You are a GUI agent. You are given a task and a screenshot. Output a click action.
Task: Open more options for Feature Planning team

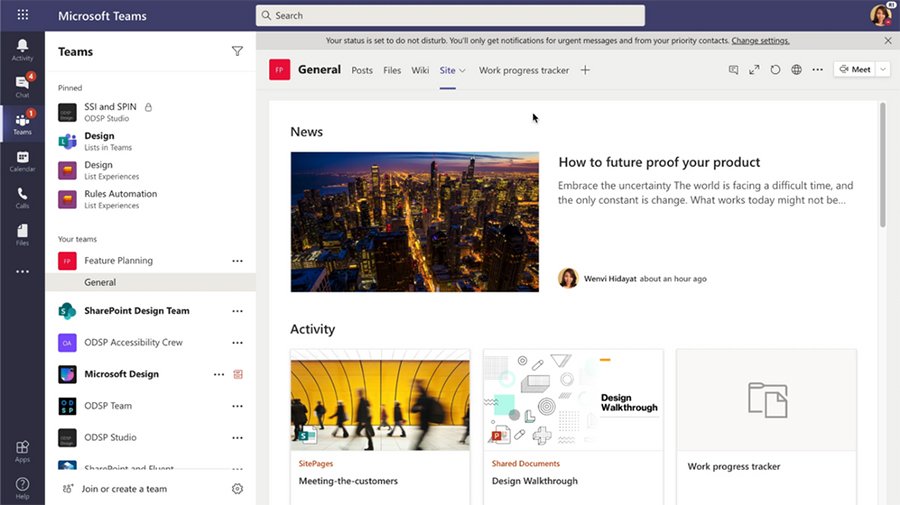click(x=237, y=261)
